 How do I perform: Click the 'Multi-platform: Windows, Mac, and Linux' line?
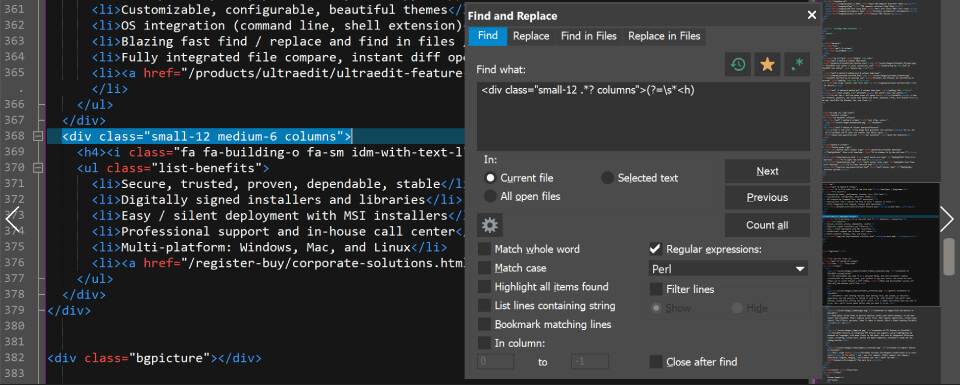click(269, 247)
